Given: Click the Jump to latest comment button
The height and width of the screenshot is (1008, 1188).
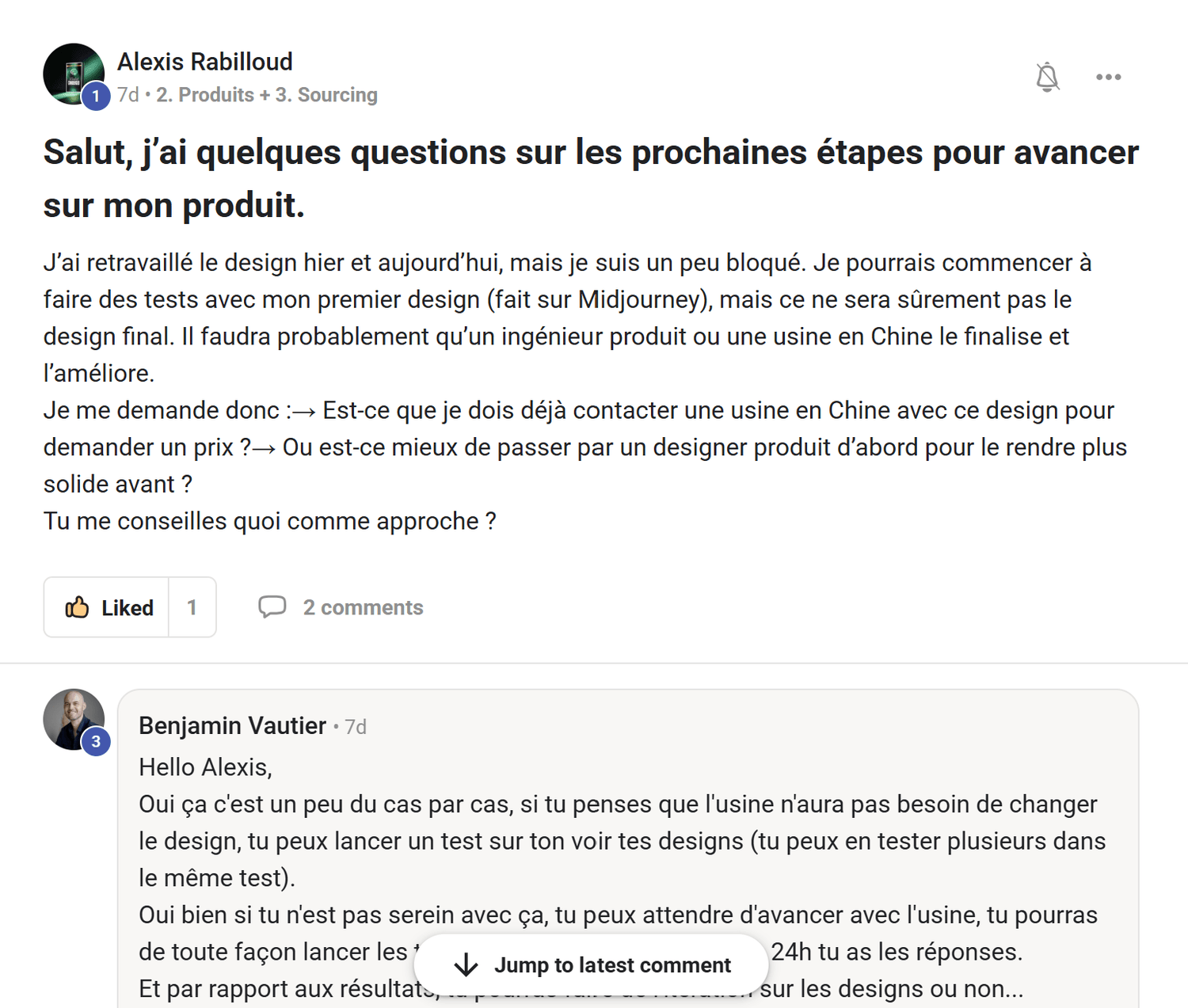Looking at the screenshot, I should pos(591,964).
